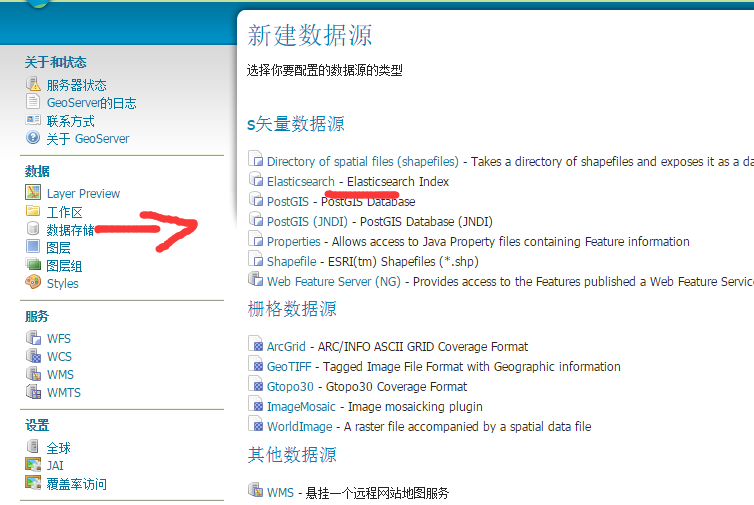Open GeoServer的日志 link
Viewport: 754px width, 505px height.
pos(91,103)
